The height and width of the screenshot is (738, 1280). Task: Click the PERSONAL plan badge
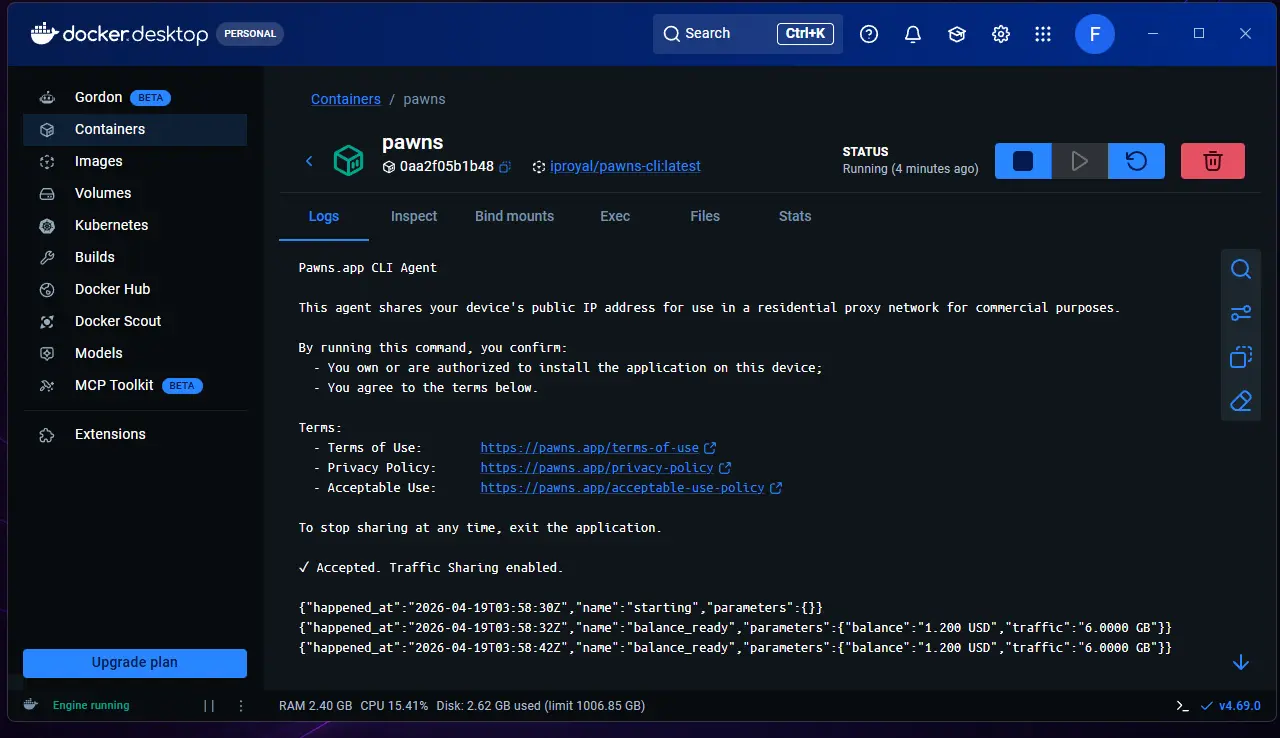click(250, 34)
